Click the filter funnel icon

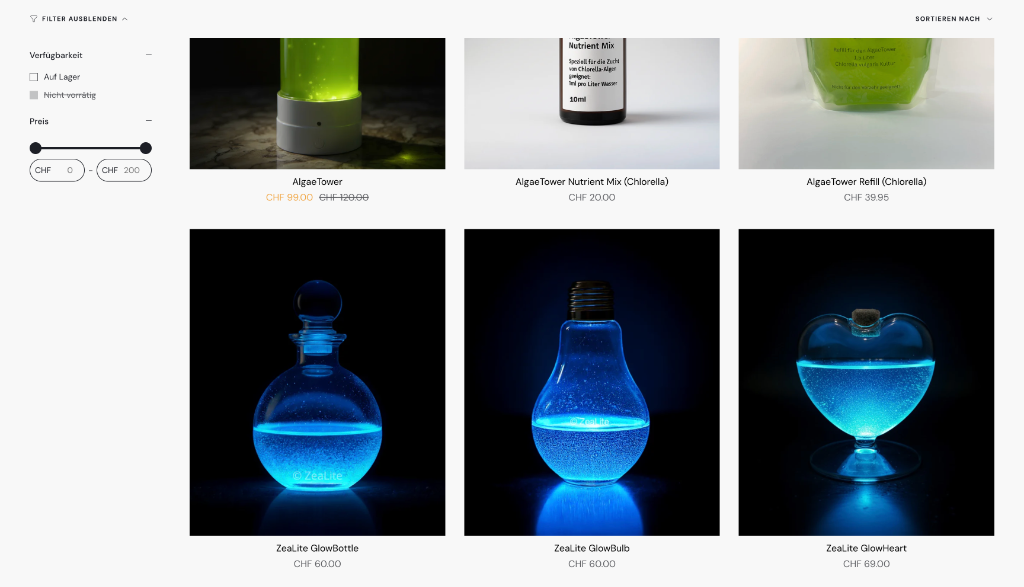33,19
